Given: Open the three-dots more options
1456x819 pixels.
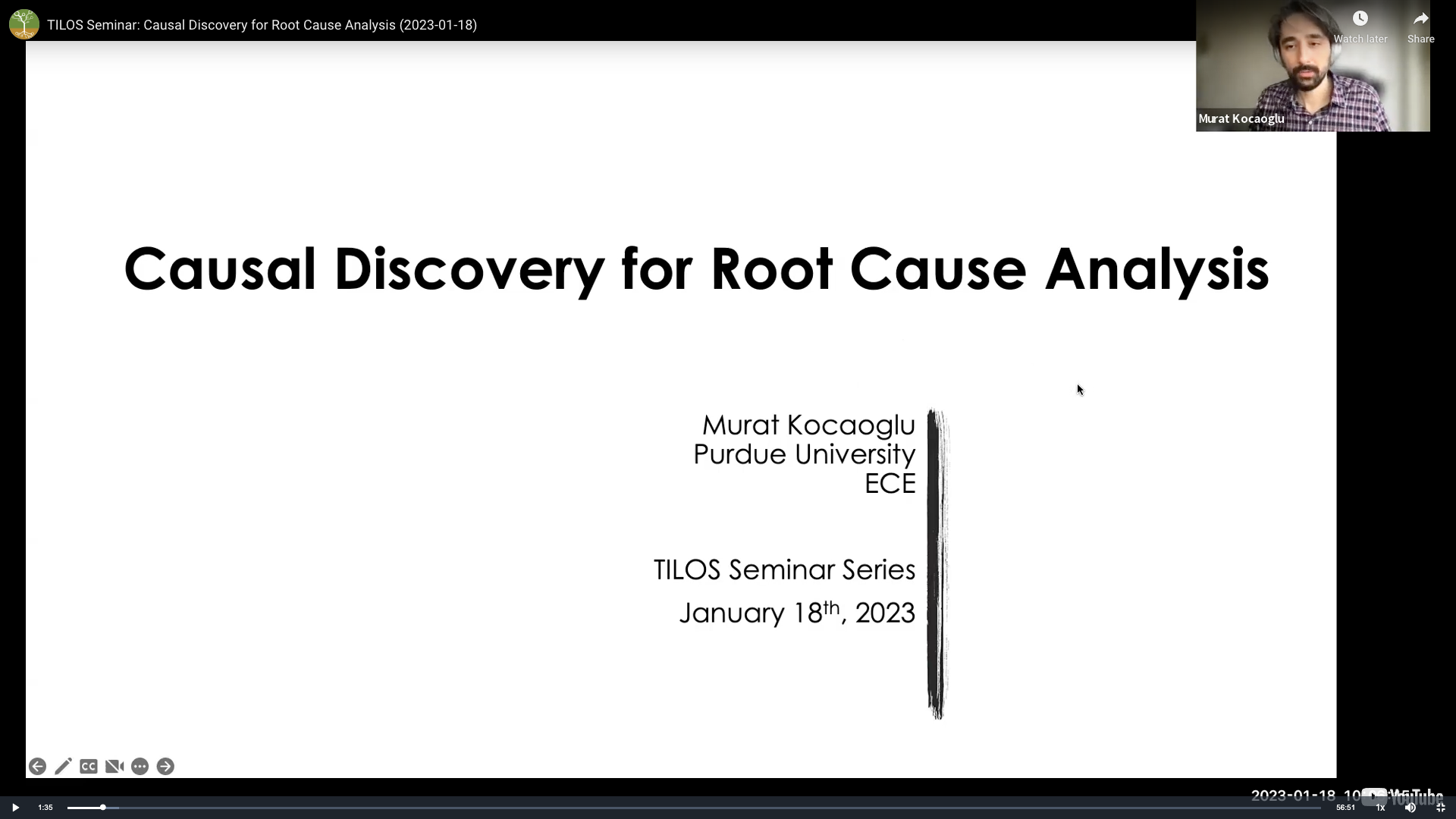Looking at the screenshot, I should coord(140,767).
